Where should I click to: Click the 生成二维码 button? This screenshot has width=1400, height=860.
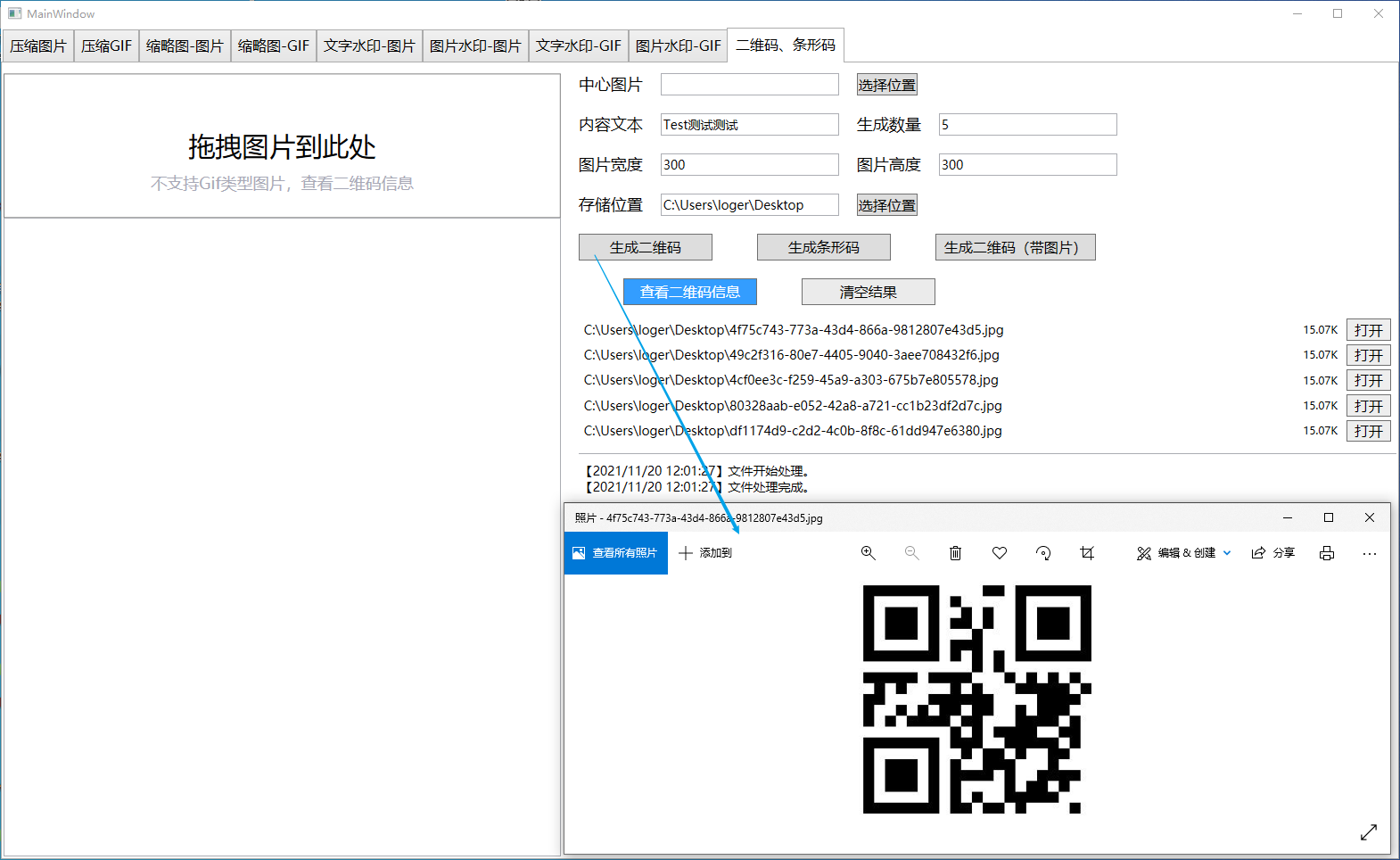point(646,247)
